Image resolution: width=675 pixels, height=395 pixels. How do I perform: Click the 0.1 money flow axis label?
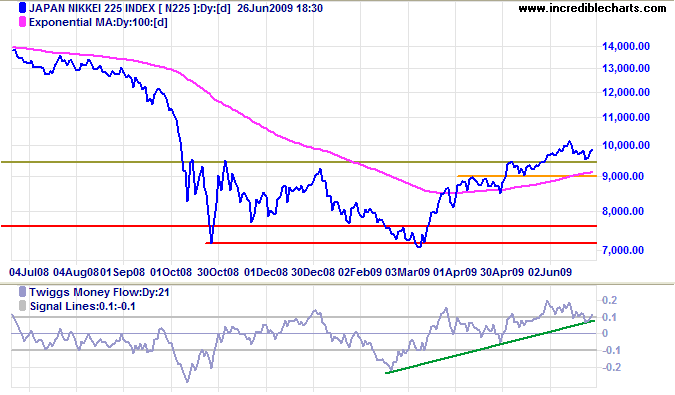(609, 318)
